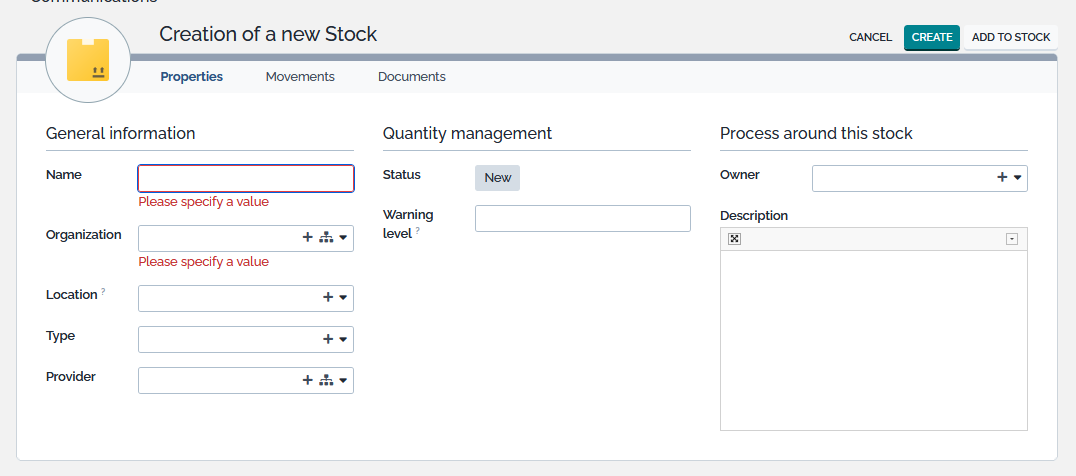The height and width of the screenshot is (476, 1076).
Task: Switch to the Movements tab
Action: tap(300, 77)
